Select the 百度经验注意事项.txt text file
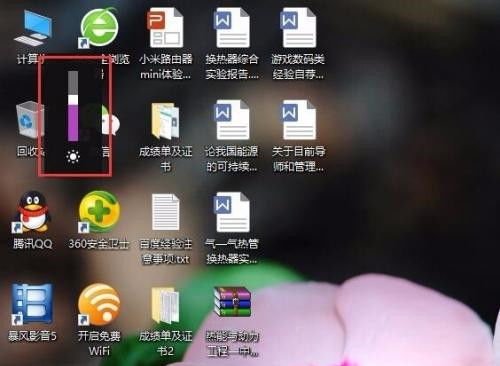This screenshot has width=500, height=366. 165,213
